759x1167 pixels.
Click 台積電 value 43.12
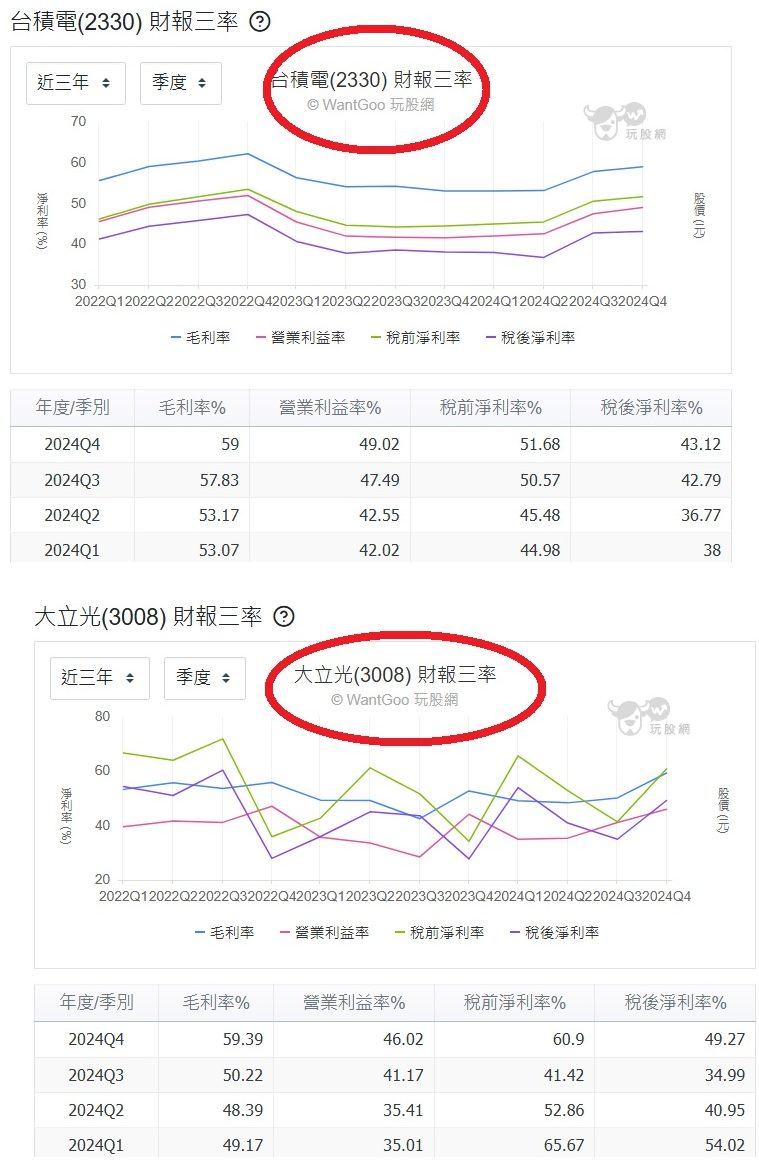click(701, 444)
